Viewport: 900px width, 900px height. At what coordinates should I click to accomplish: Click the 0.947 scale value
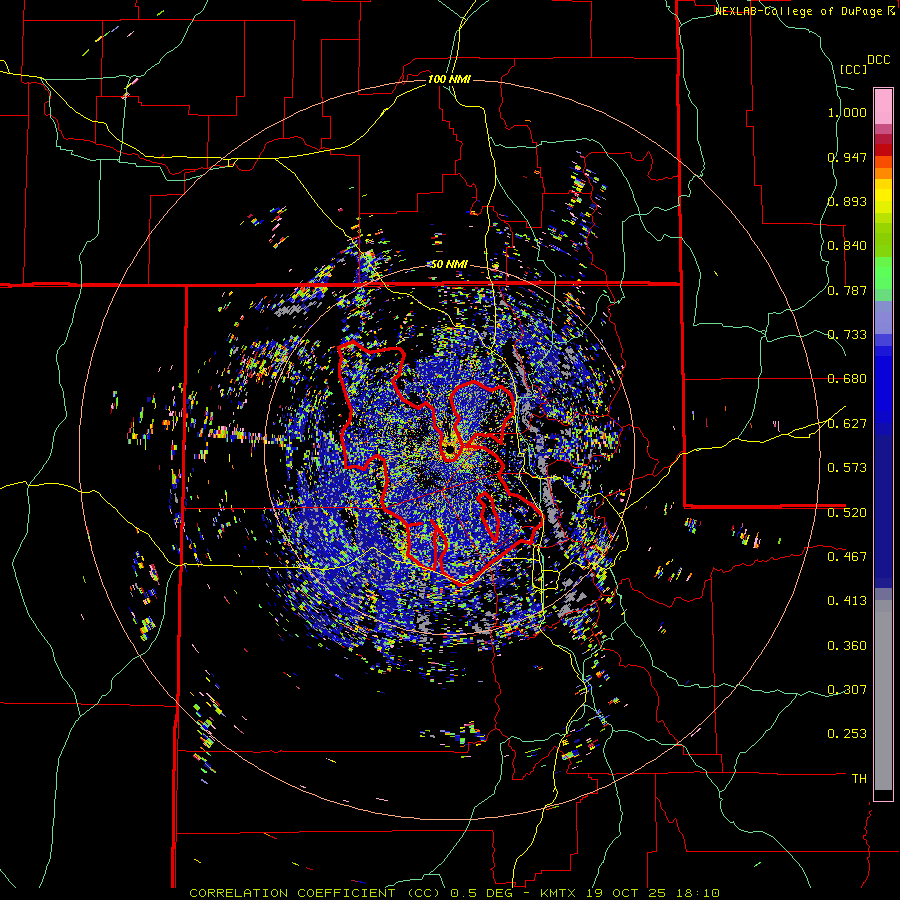[847, 157]
